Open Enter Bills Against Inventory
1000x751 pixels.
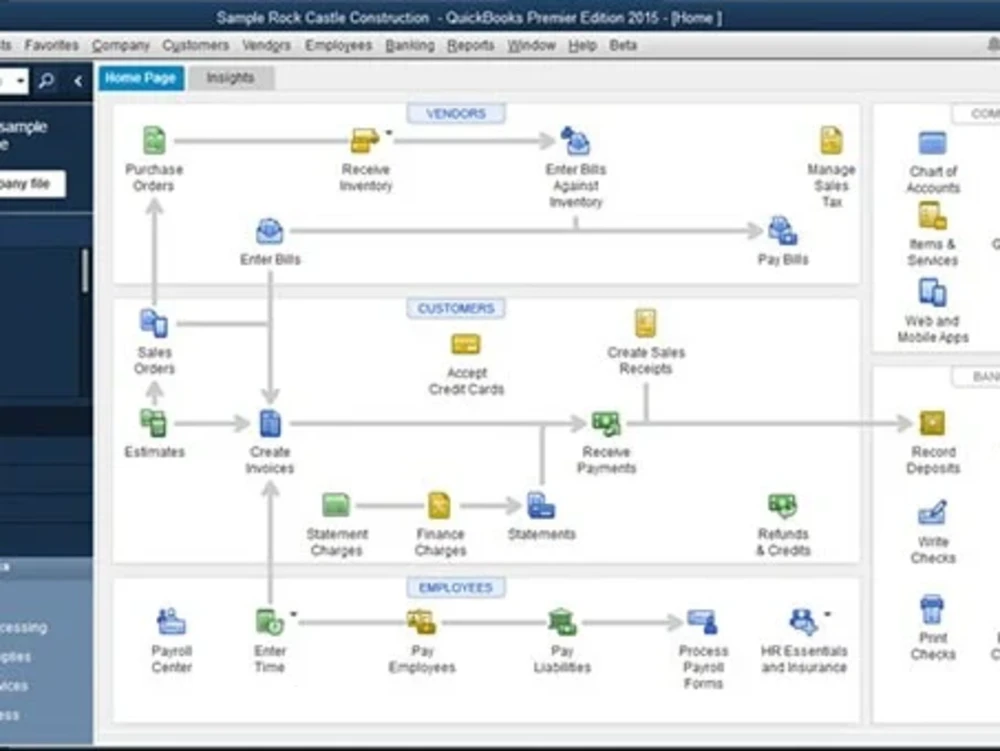pos(575,141)
